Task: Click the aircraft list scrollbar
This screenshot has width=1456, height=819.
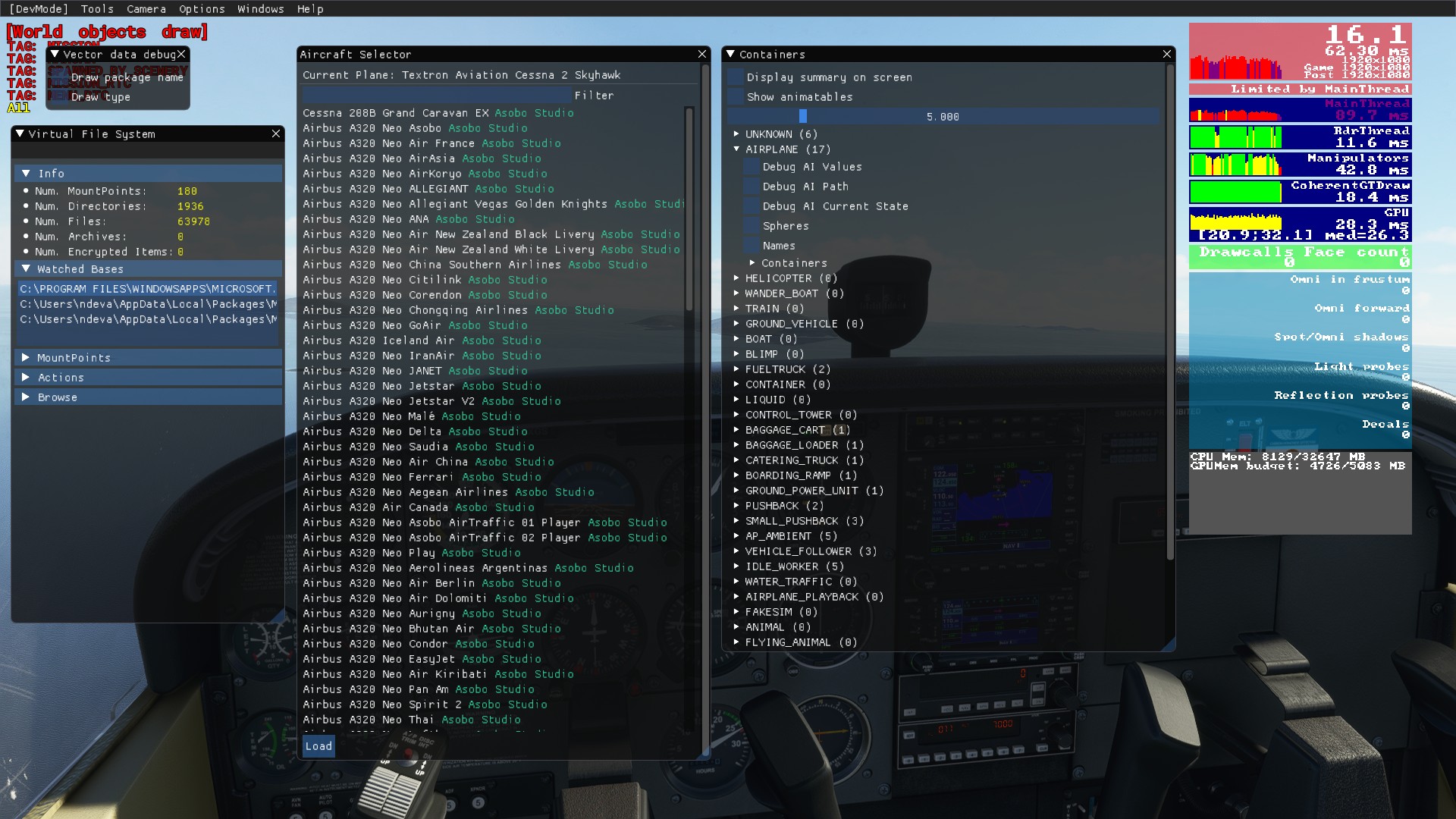Action: [x=689, y=209]
